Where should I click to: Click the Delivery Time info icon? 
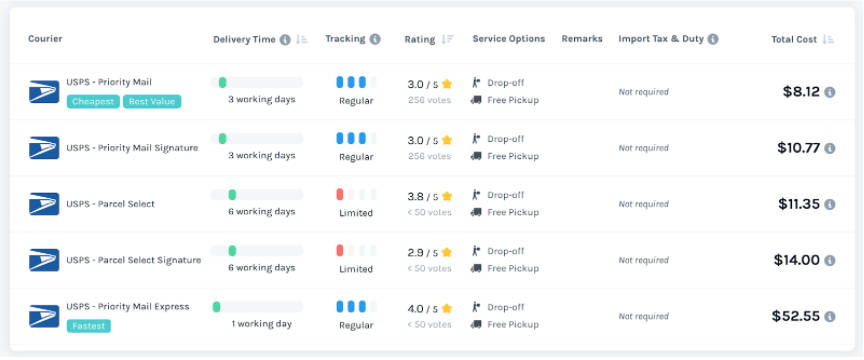pos(285,40)
